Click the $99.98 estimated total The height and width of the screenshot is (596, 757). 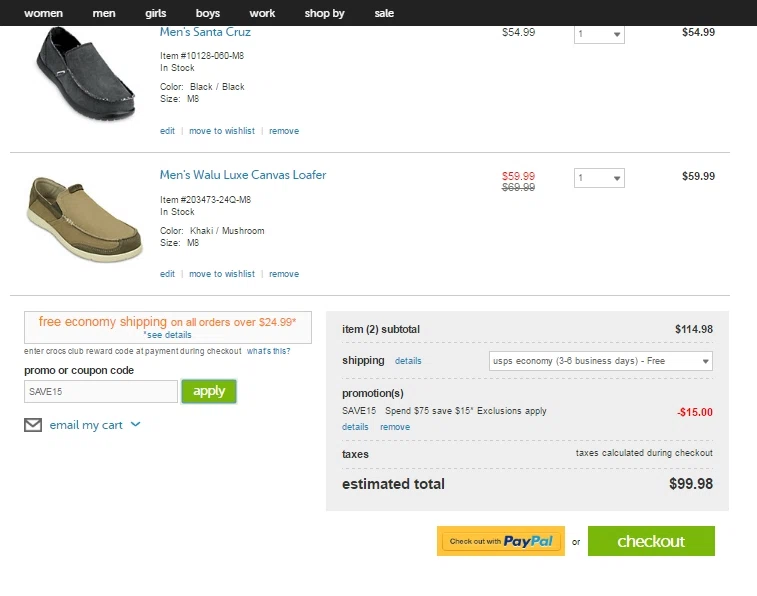[691, 484]
